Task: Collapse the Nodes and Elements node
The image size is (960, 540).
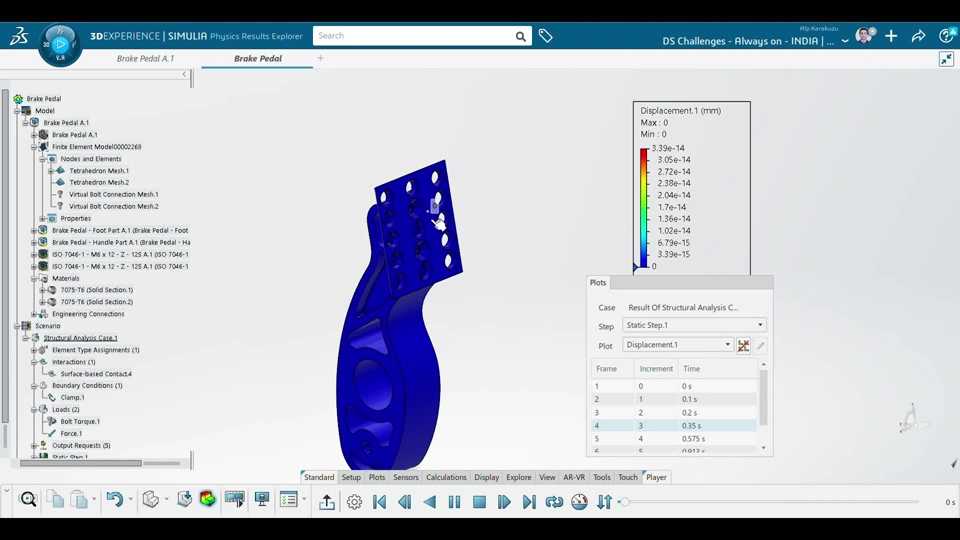Action: 42,159
